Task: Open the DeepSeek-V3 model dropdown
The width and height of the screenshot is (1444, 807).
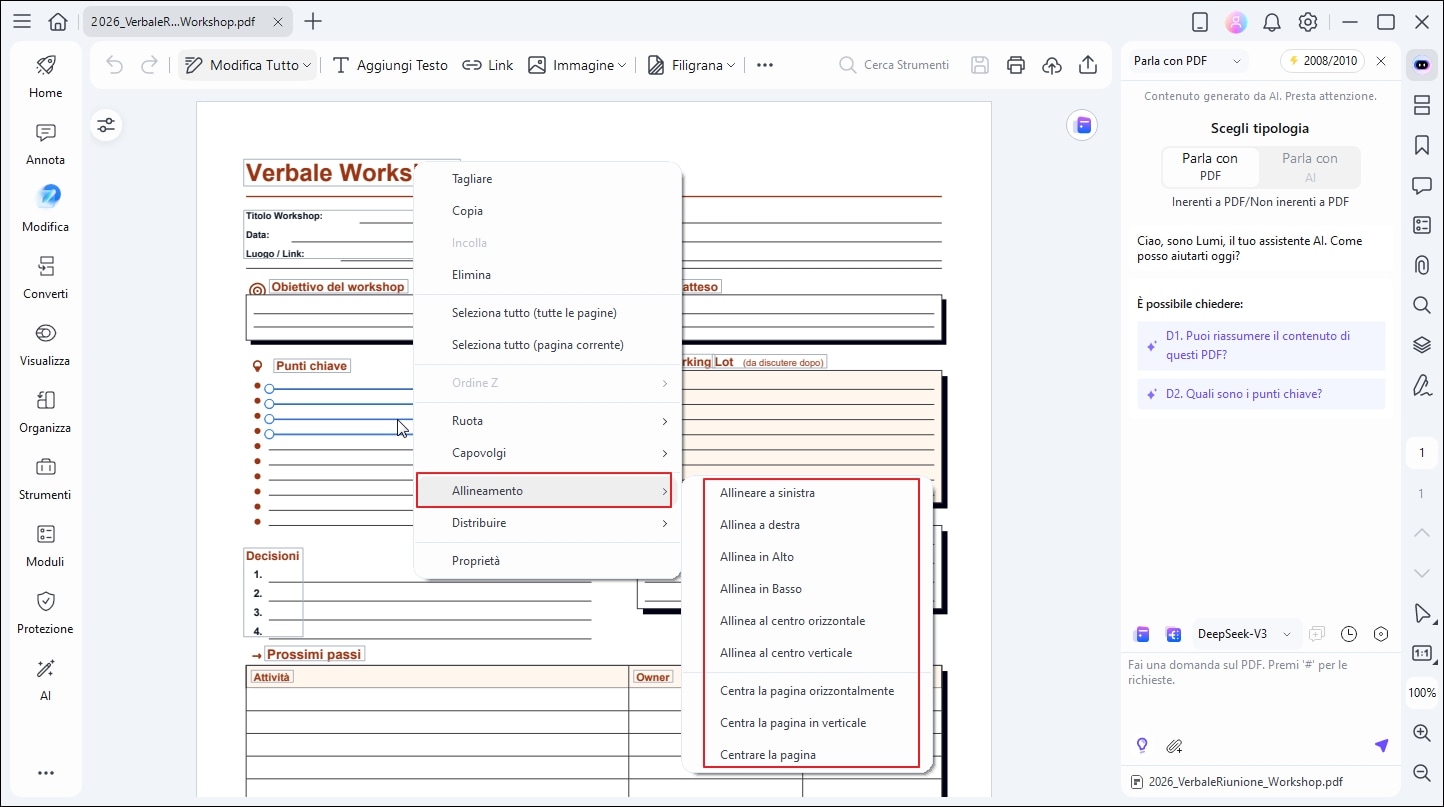Action: (x=1243, y=634)
